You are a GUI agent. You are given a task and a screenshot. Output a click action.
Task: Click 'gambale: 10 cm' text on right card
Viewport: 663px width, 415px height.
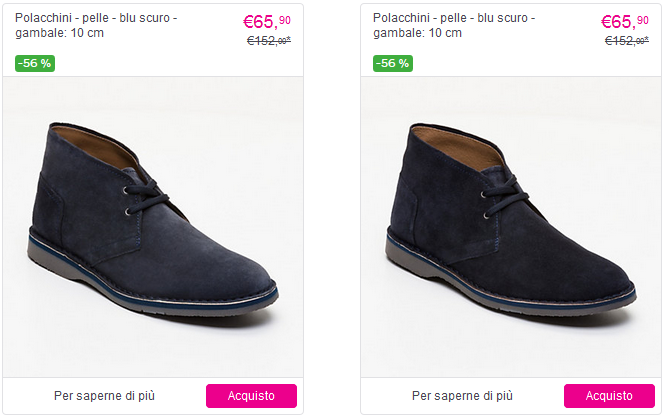417,33
